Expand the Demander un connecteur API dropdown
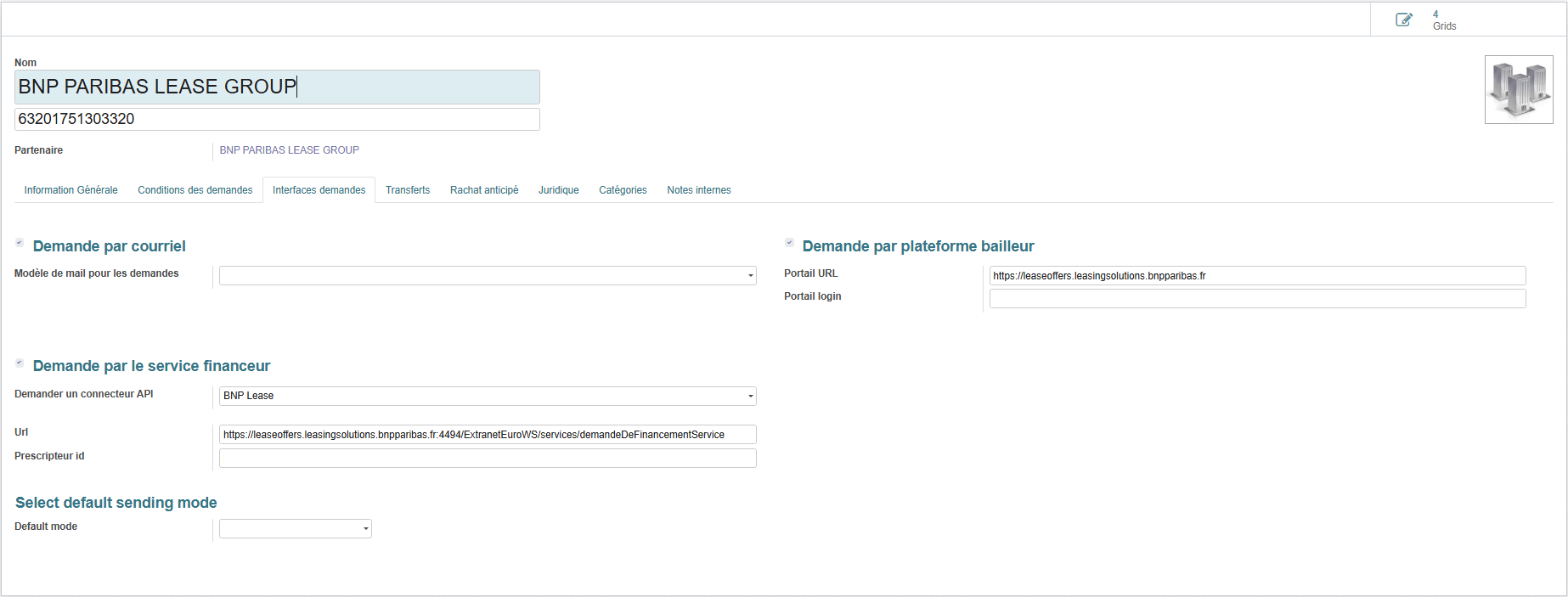The height and width of the screenshot is (597, 1568). 487,396
